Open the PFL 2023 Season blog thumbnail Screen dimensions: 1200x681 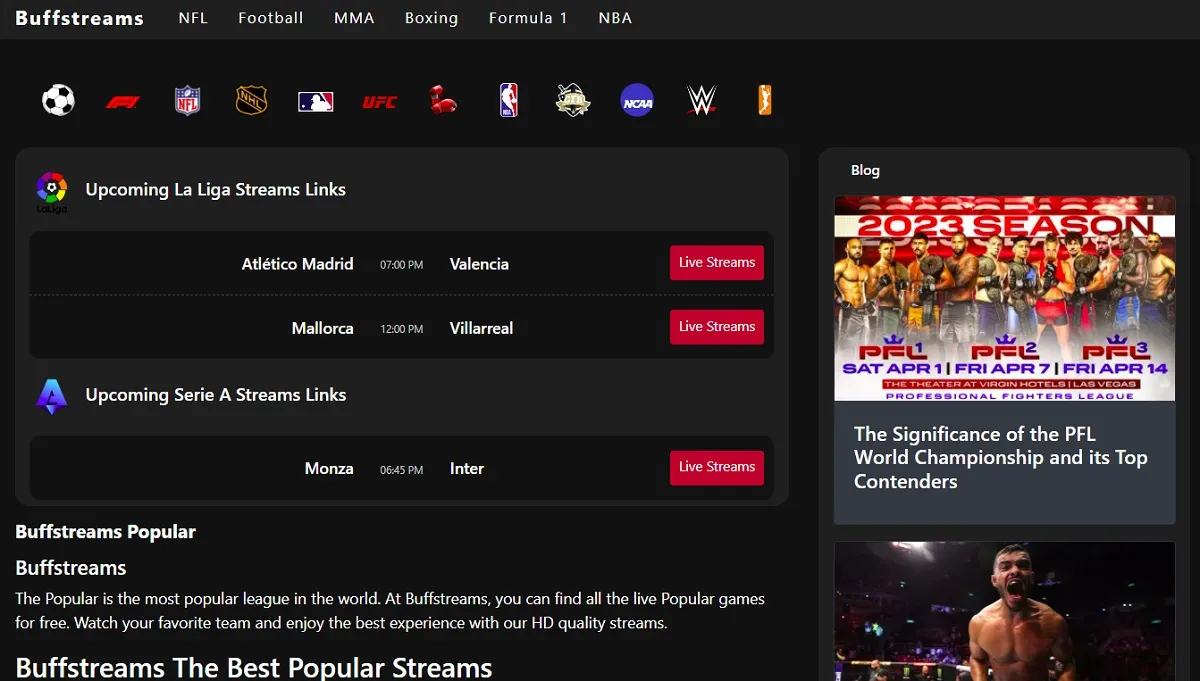[x=1005, y=298]
